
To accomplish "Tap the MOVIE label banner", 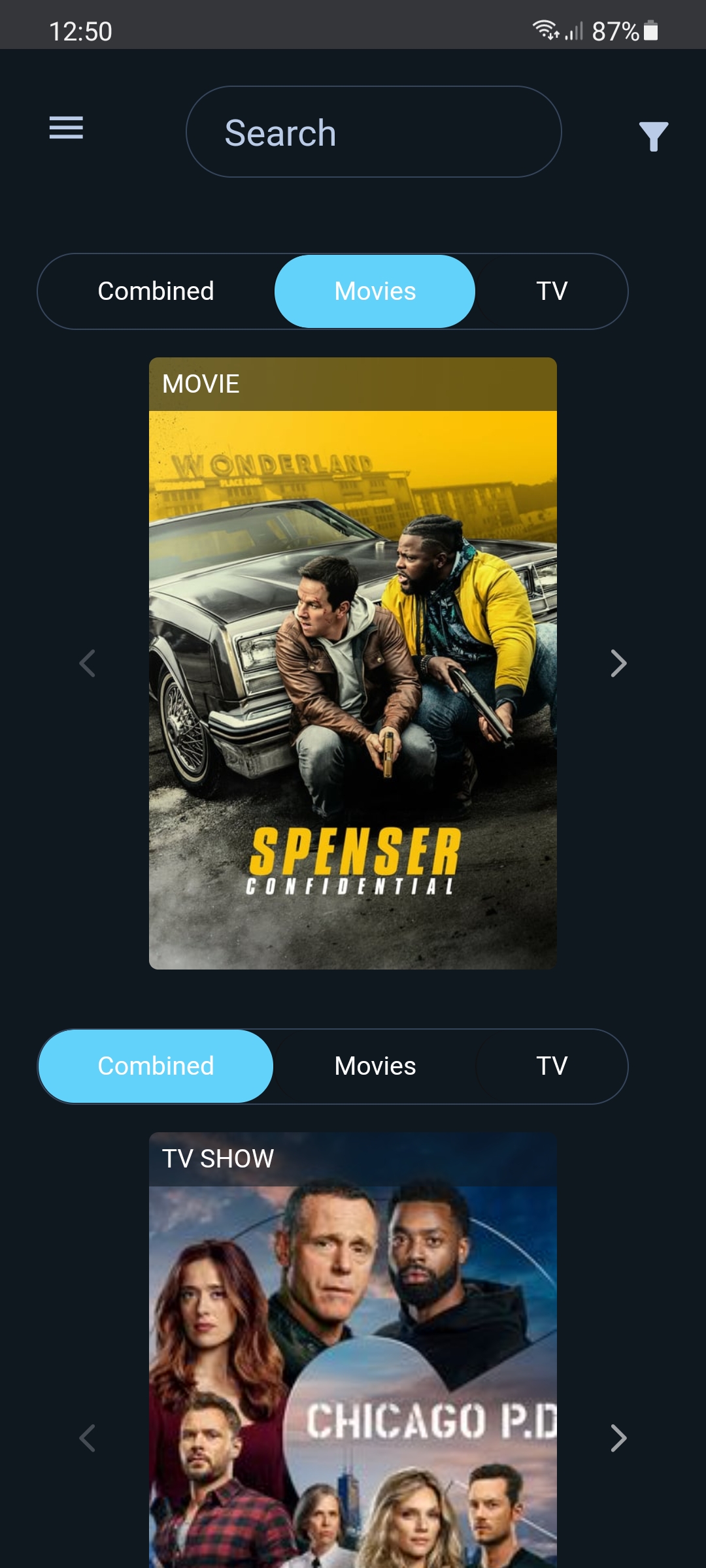I will click(x=353, y=384).
